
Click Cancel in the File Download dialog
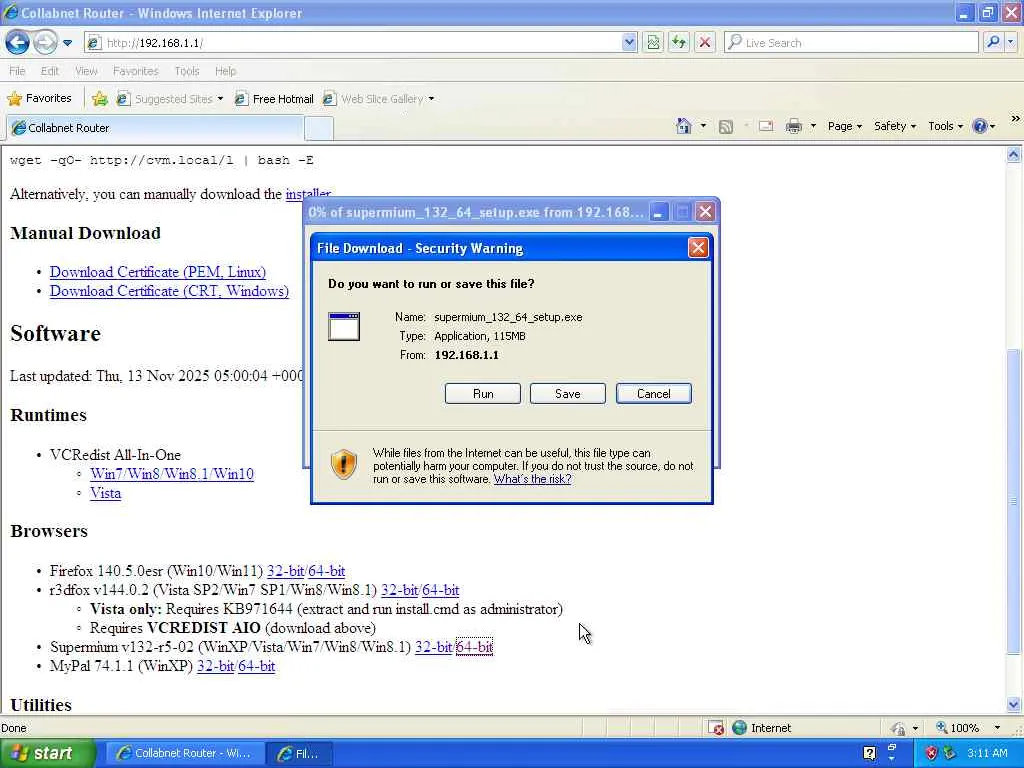(x=654, y=394)
